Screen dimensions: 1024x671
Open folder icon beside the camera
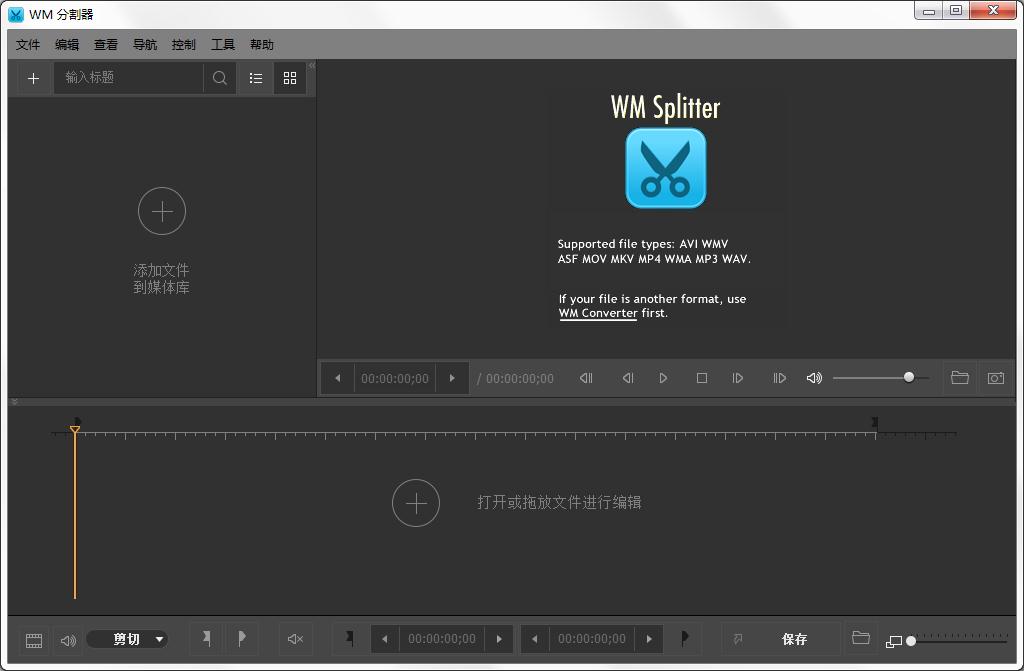pyautogui.click(x=959, y=378)
